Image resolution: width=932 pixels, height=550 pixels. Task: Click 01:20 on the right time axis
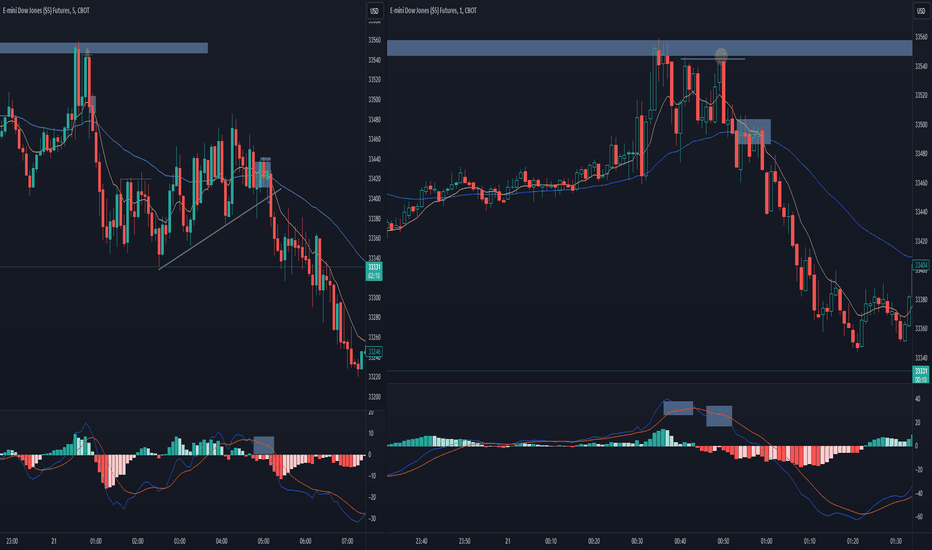point(852,541)
